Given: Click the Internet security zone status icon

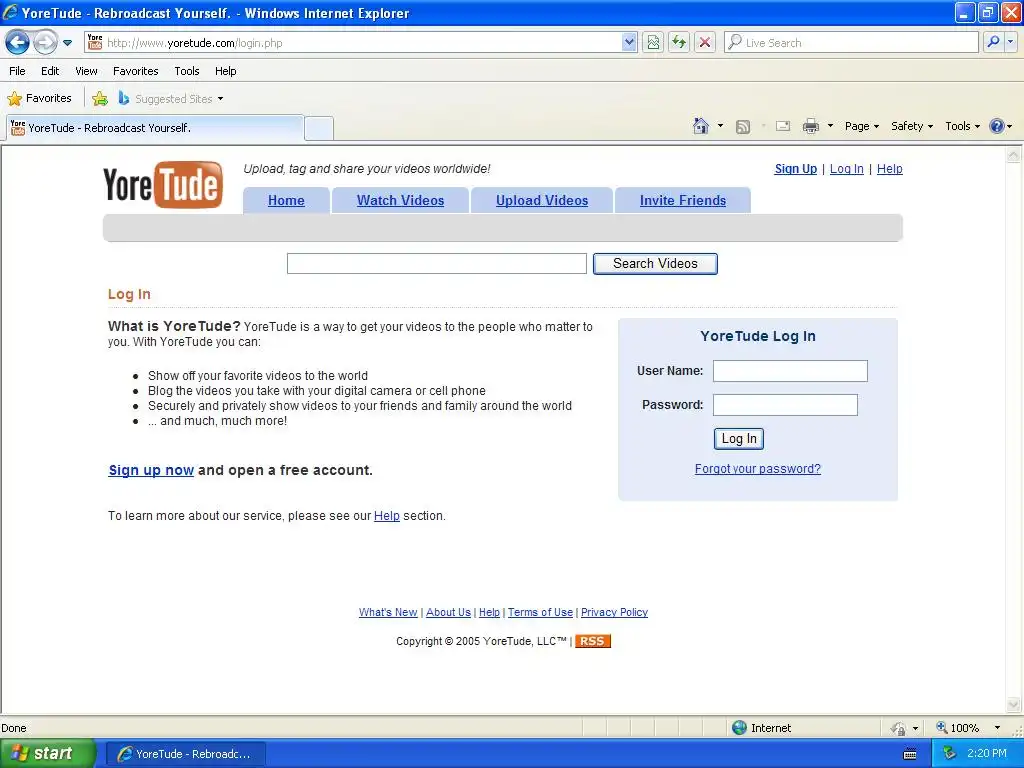Looking at the screenshot, I should point(739,728).
